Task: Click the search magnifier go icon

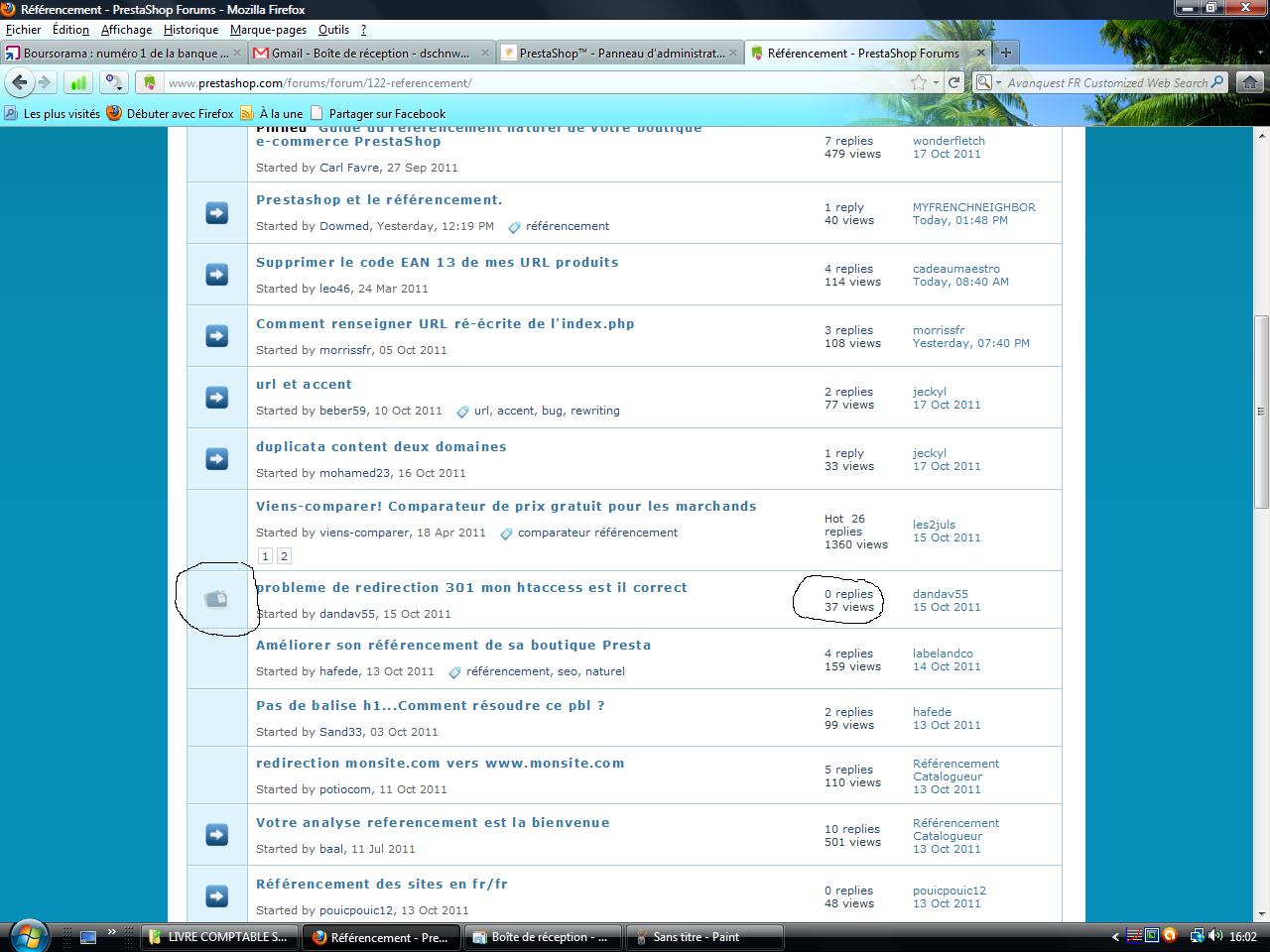Action: pos(1218,82)
